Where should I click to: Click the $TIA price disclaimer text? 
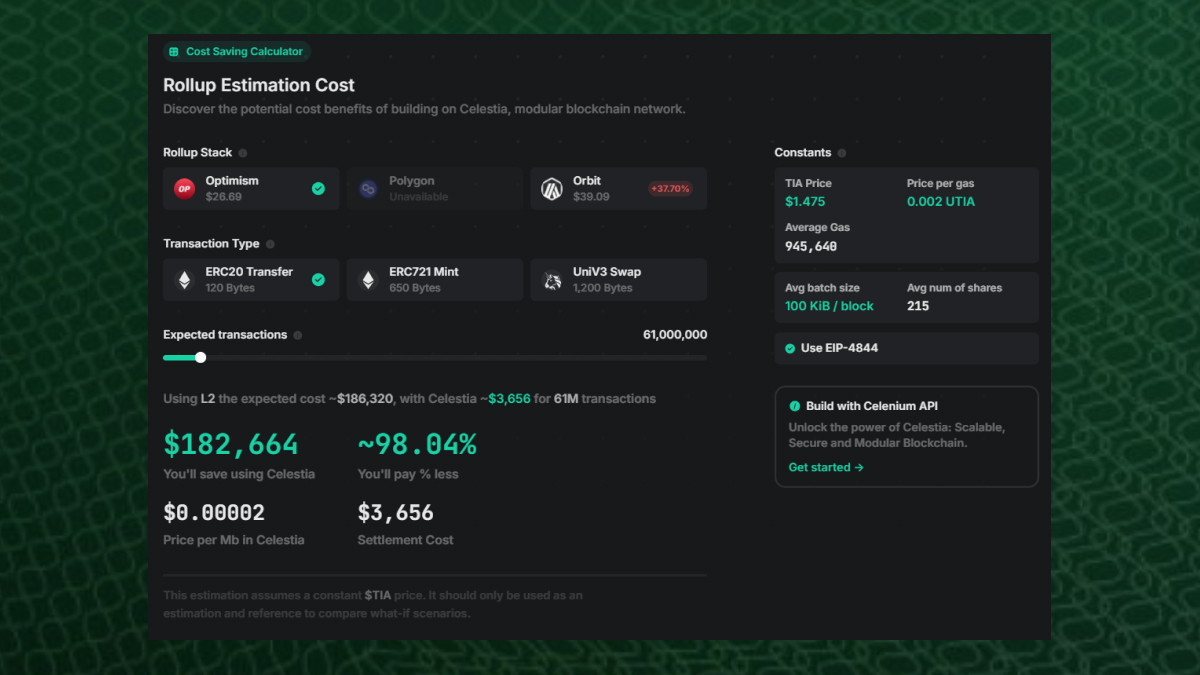coord(373,604)
